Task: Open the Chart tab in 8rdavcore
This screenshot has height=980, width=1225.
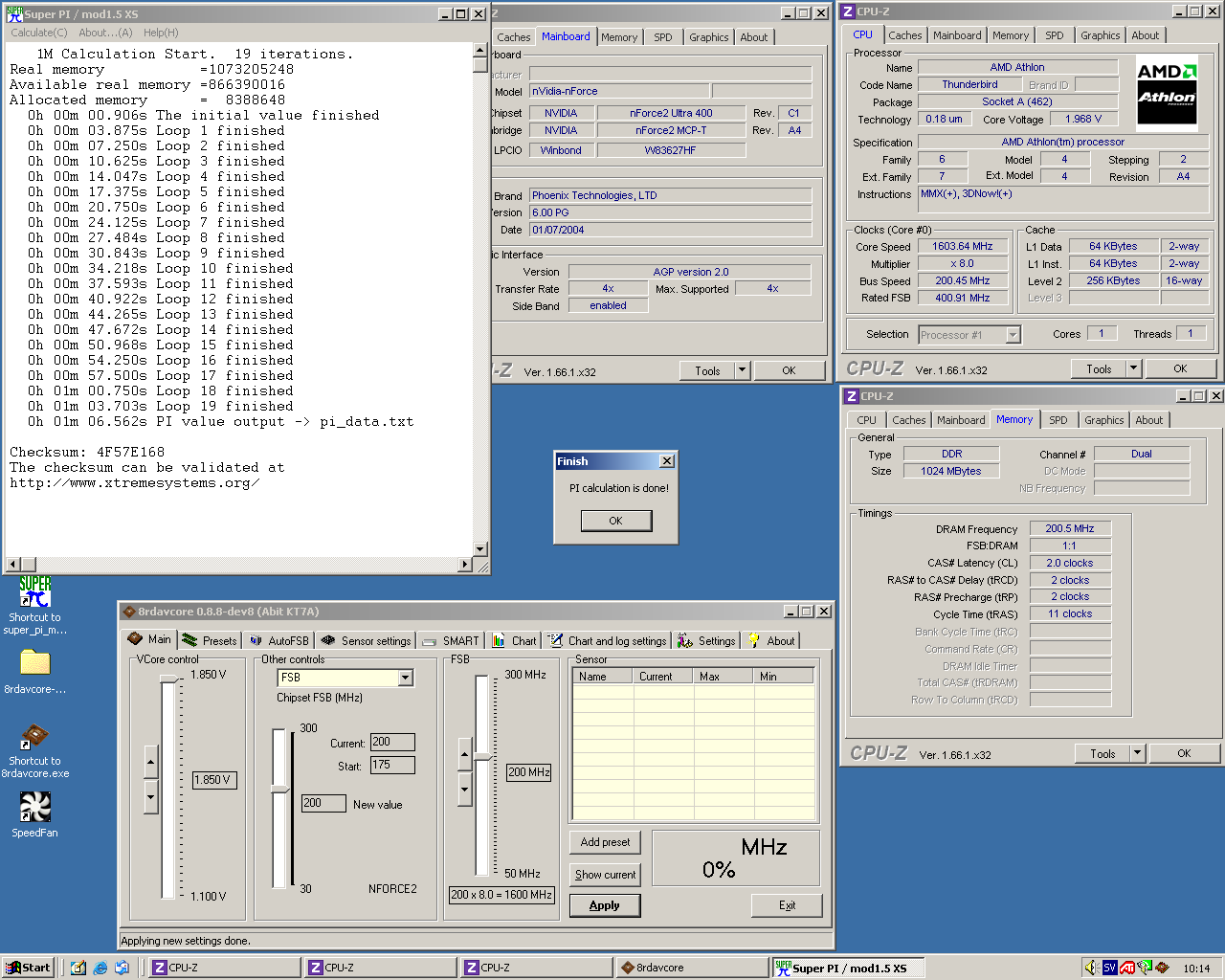Action: click(x=514, y=640)
